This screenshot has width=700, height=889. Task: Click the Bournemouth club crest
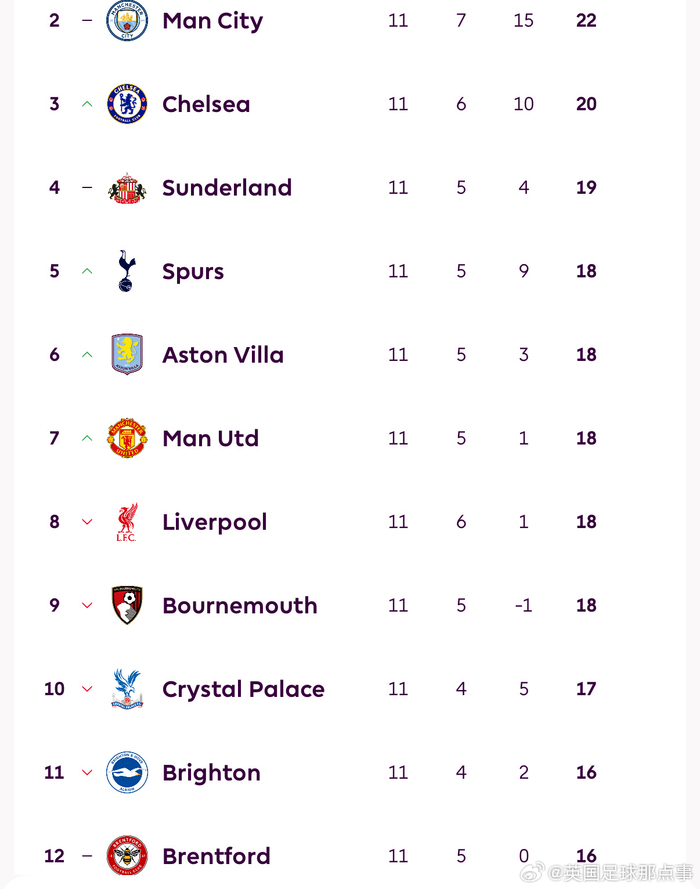tap(127, 606)
